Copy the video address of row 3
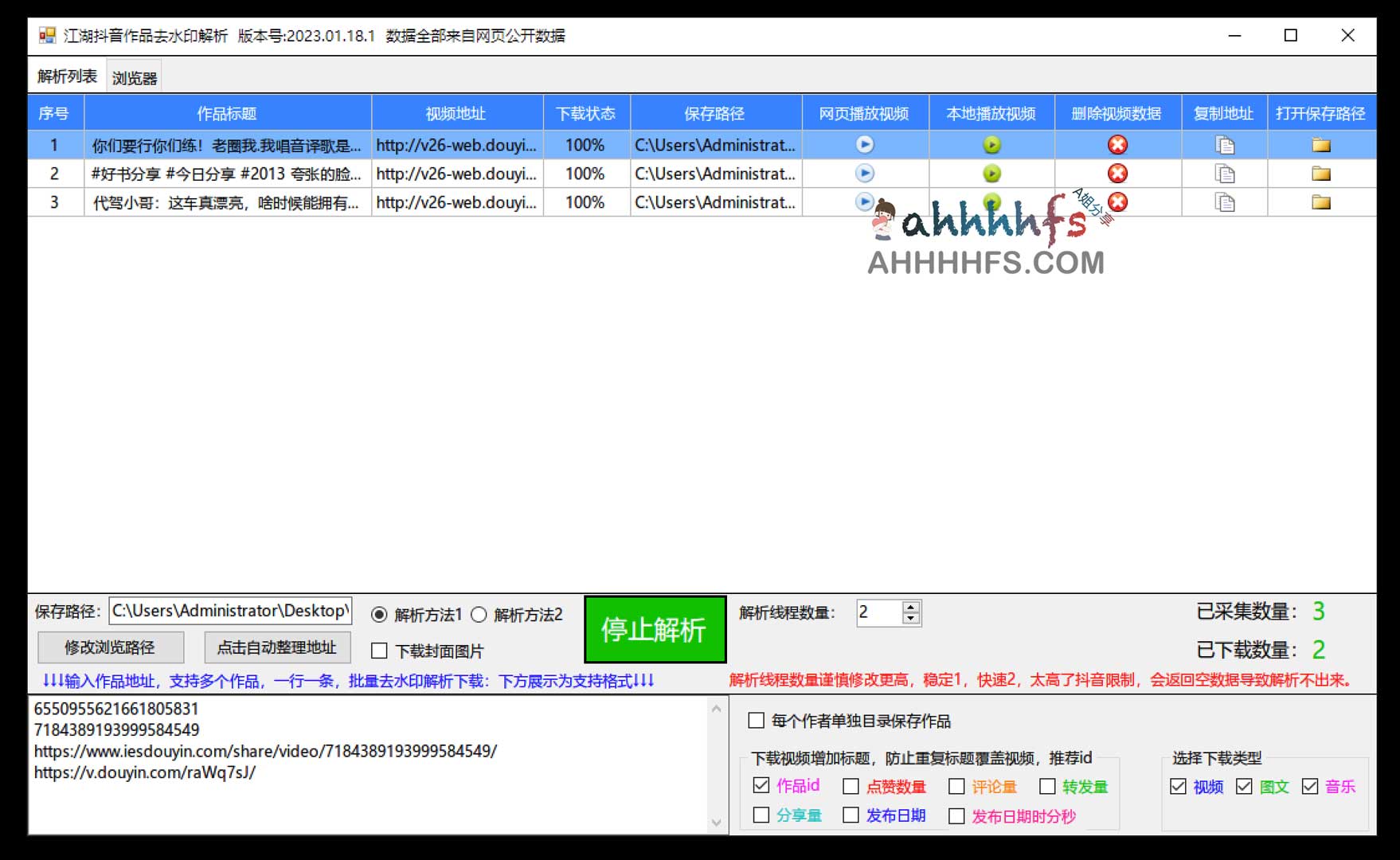1400x860 pixels. pyautogui.click(x=1224, y=202)
